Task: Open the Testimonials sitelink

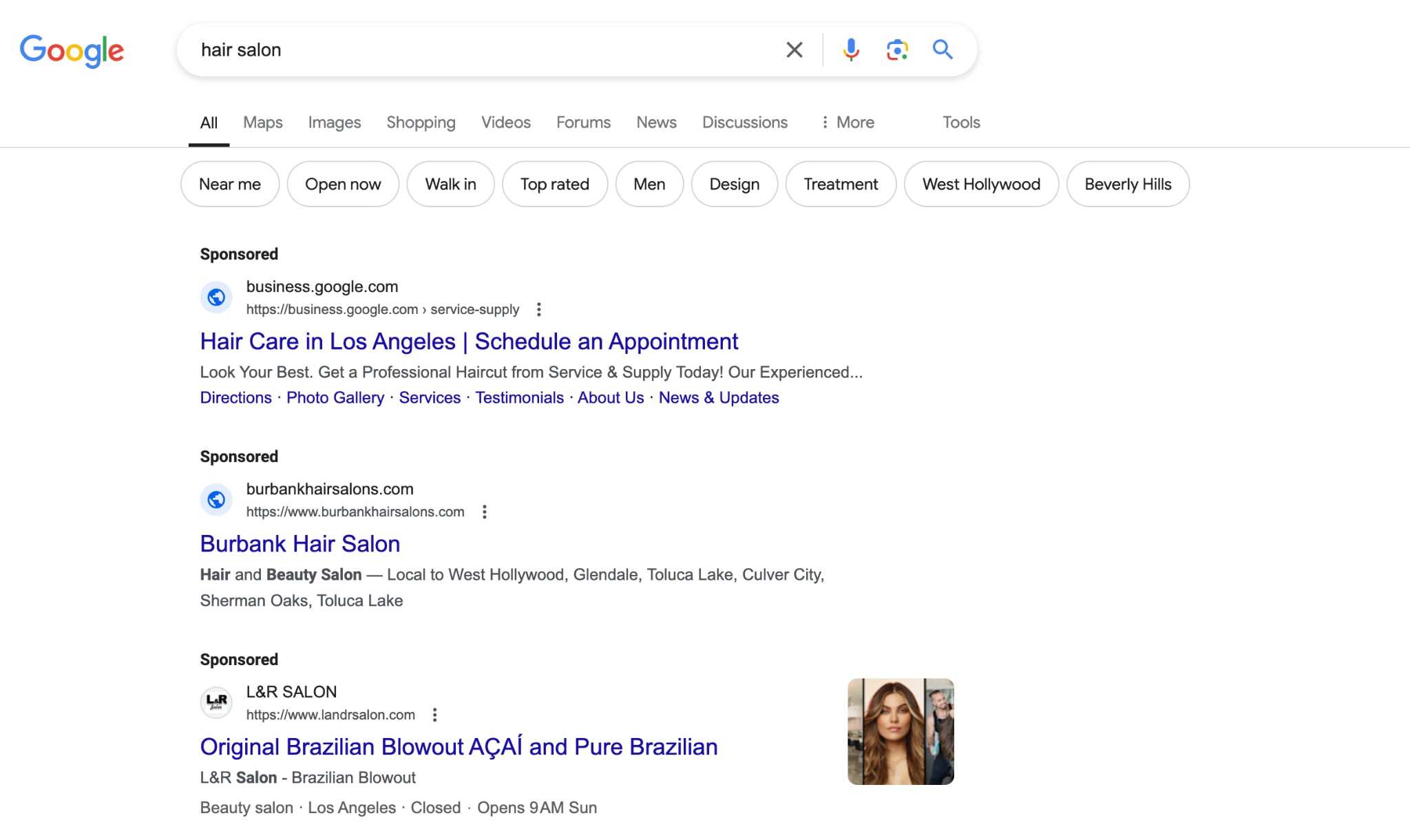Action: click(519, 398)
